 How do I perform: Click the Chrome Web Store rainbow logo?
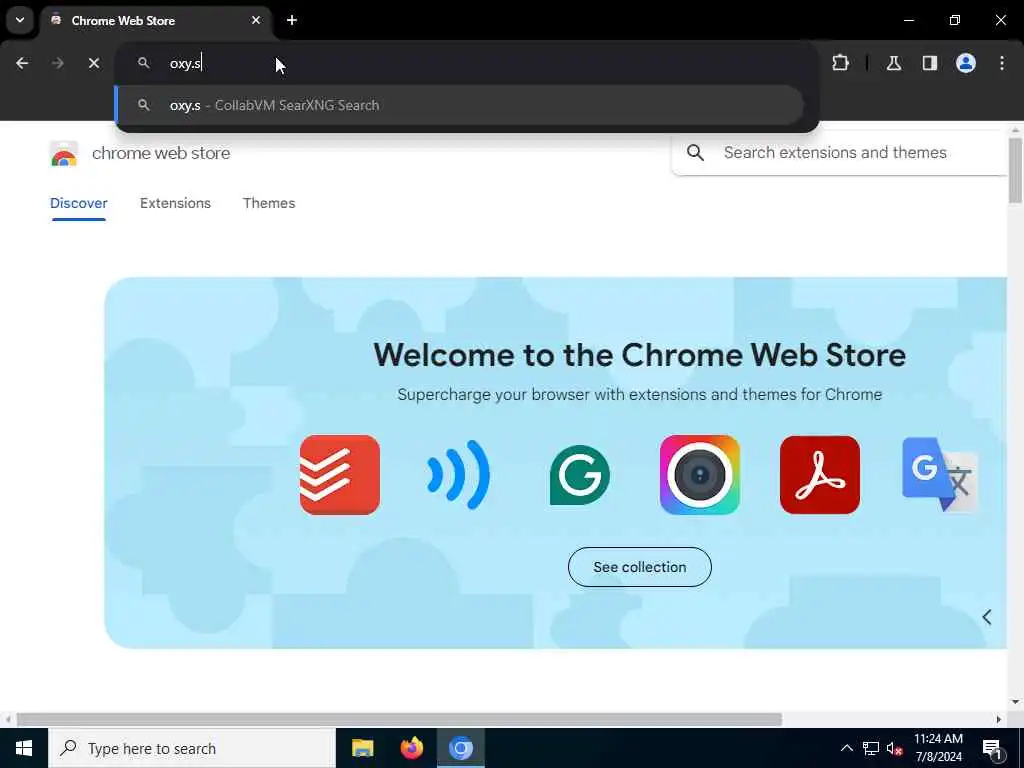point(64,153)
